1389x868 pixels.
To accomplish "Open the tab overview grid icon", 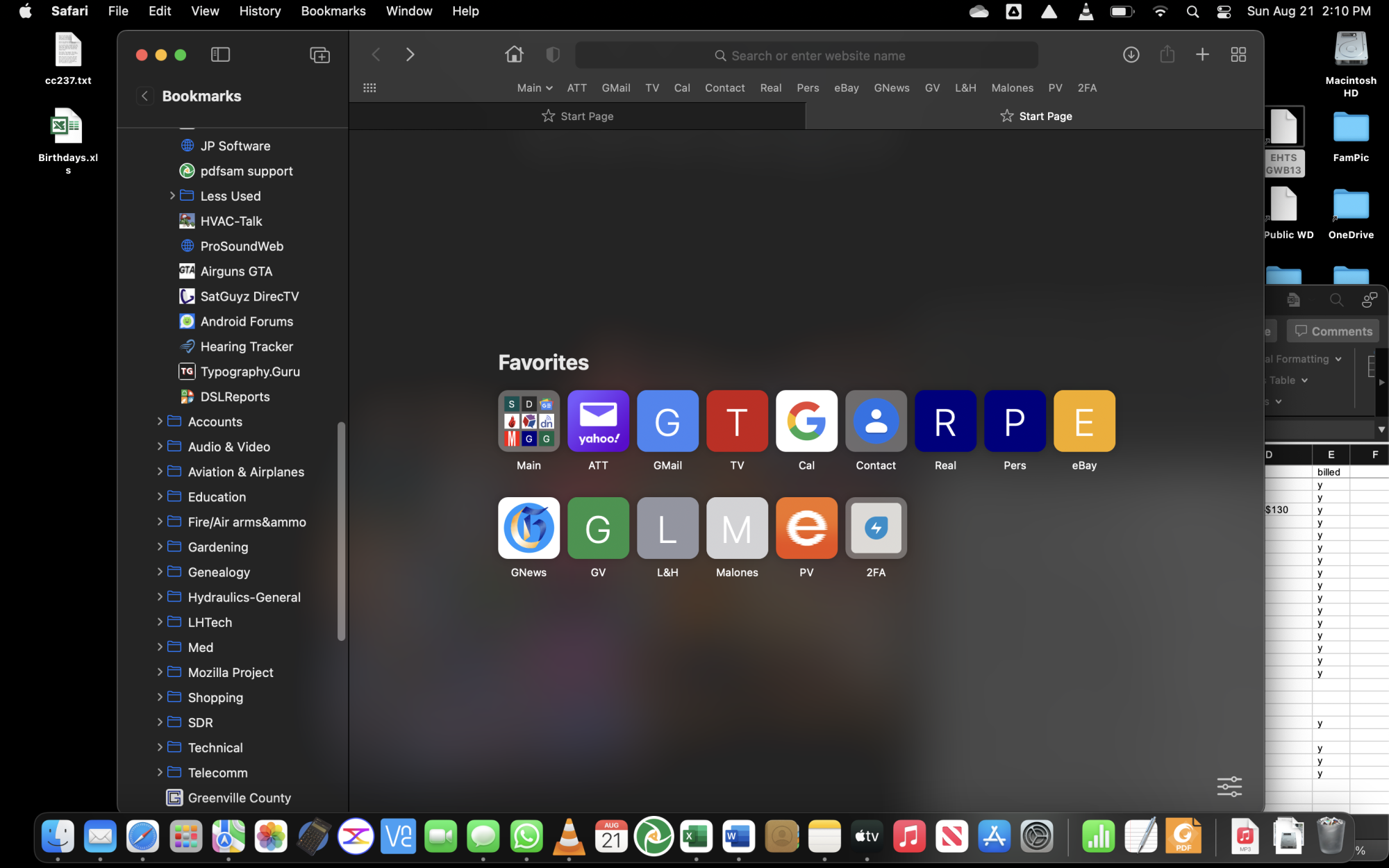I will [1238, 54].
